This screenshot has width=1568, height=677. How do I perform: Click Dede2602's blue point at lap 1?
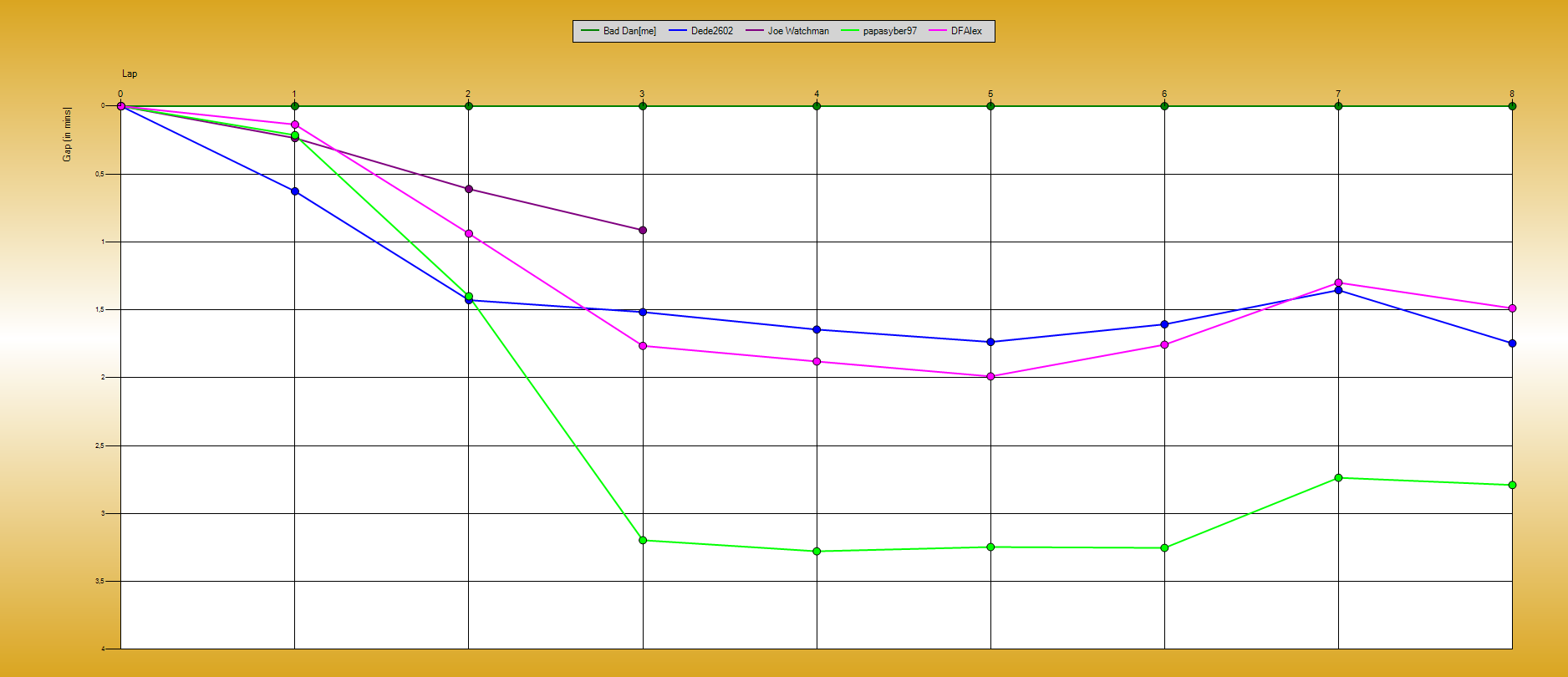click(x=295, y=191)
